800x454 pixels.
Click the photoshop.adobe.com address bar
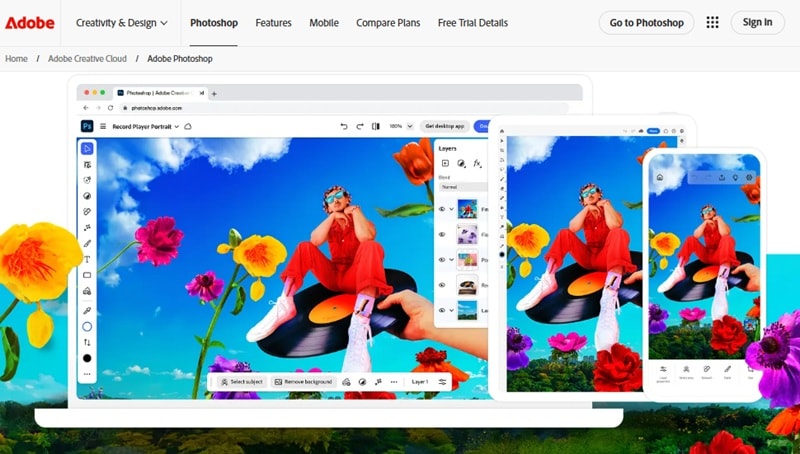pyautogui.click(x=344, y=108)
